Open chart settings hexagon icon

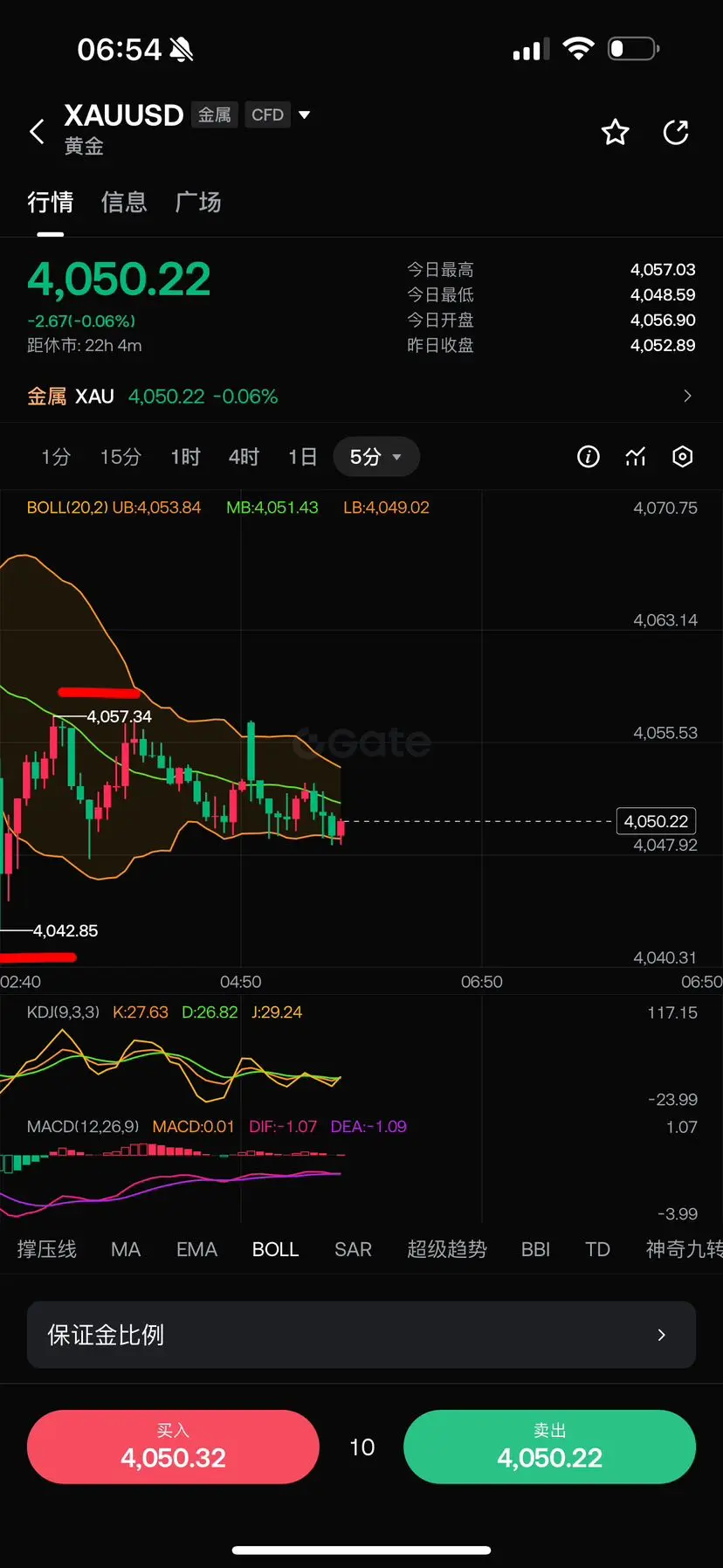coord(683,457)
